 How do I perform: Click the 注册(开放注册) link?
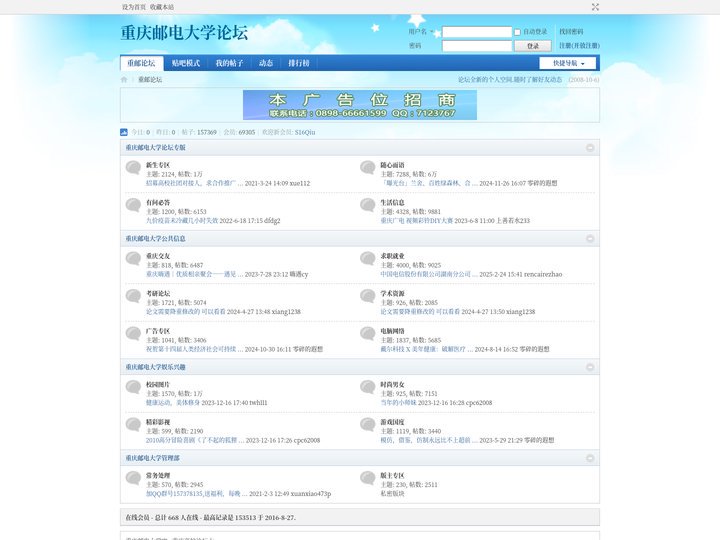point(579,45)
